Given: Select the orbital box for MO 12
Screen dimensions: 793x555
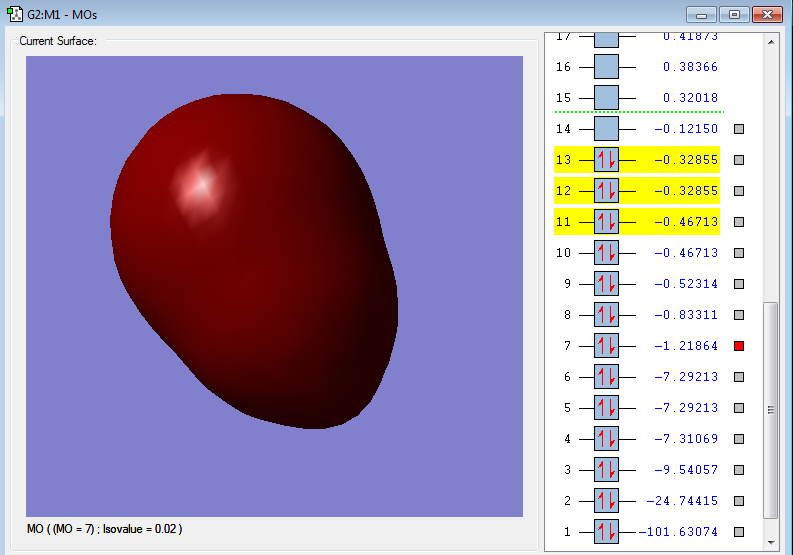Looking at the screenshot, I should pos(606,191).
